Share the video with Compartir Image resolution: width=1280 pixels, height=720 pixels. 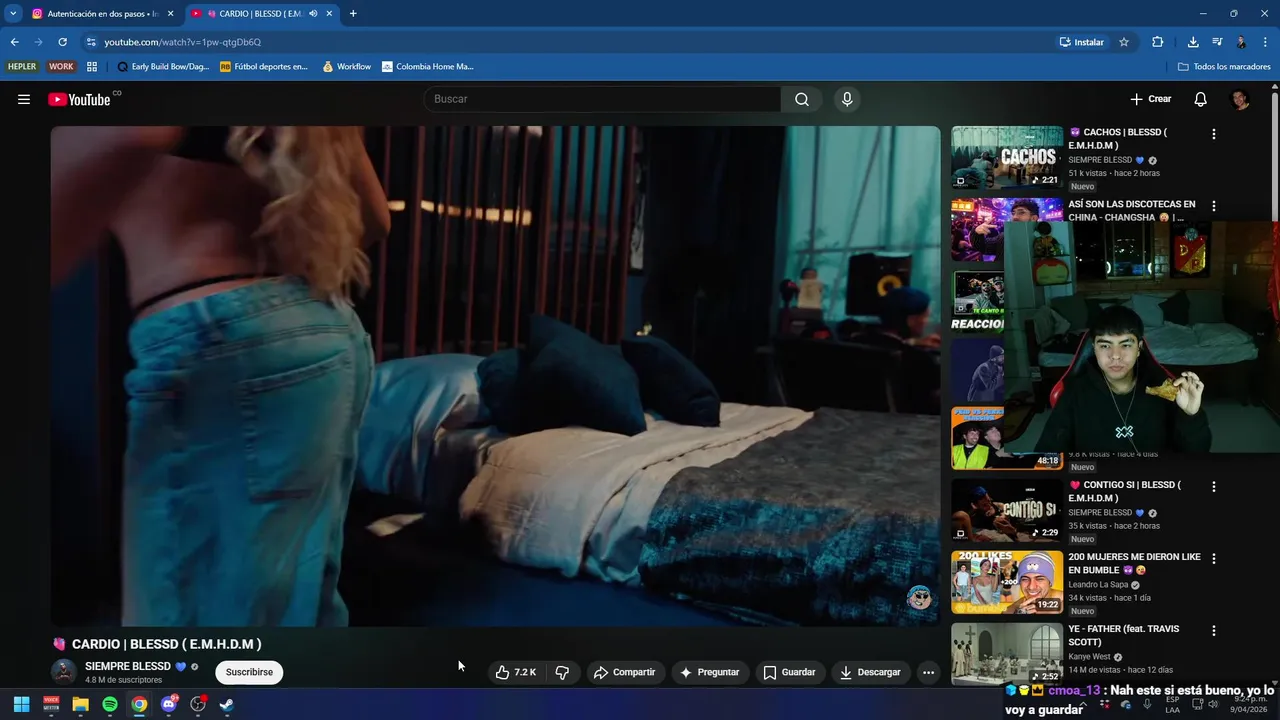click(624, 672)
